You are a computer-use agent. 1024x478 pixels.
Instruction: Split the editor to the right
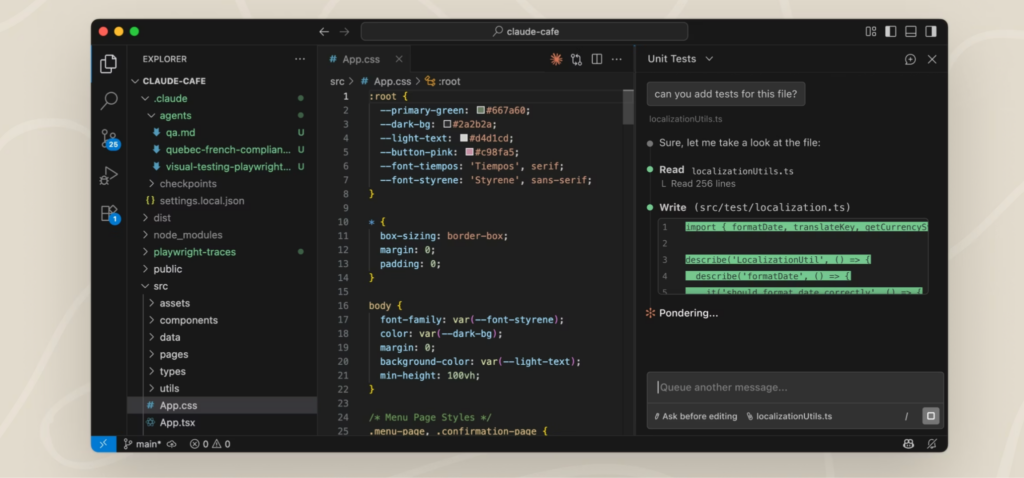click(596, 59)
